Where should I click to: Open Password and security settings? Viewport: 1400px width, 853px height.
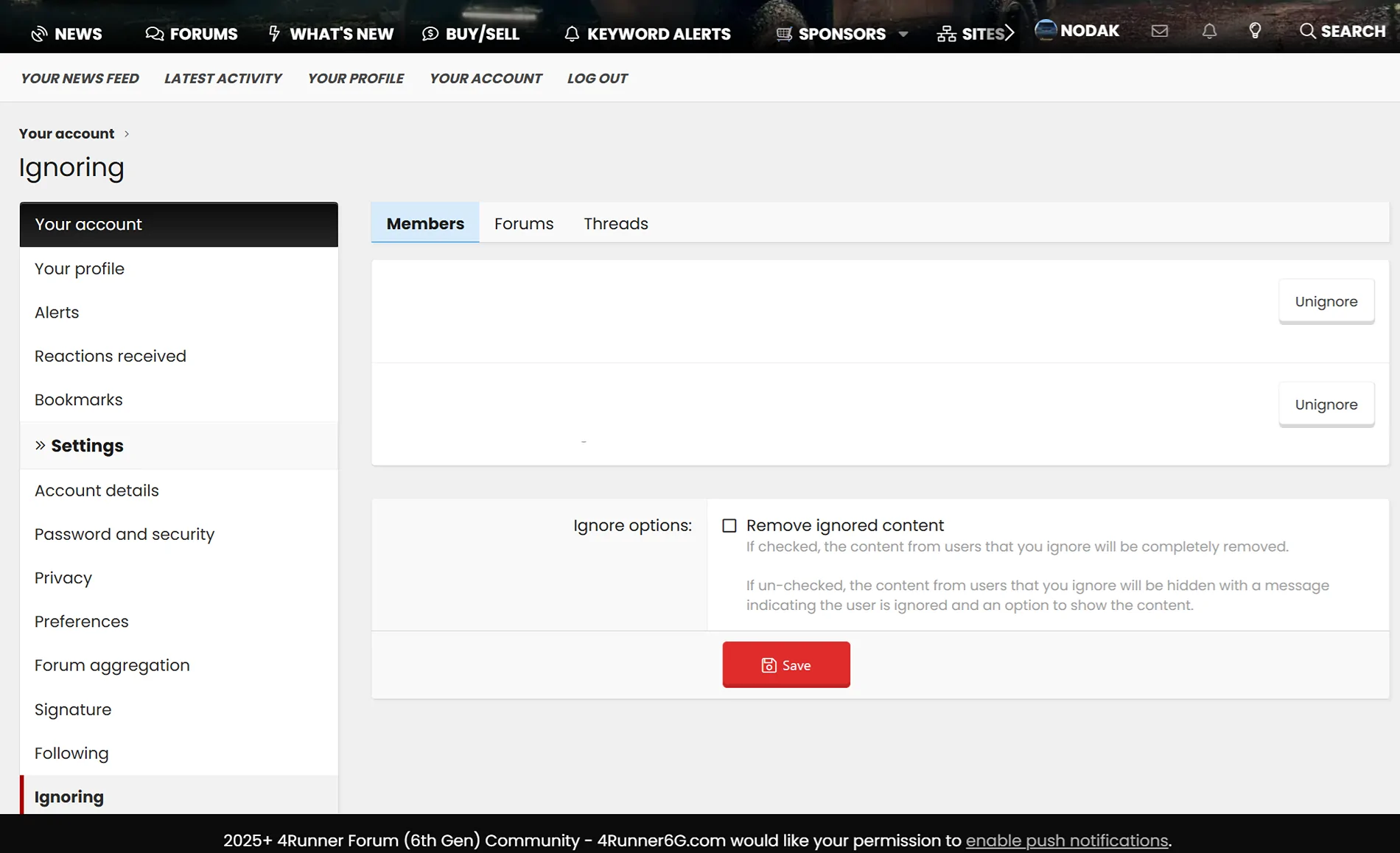pyautogui.click(x=125, y=534)
